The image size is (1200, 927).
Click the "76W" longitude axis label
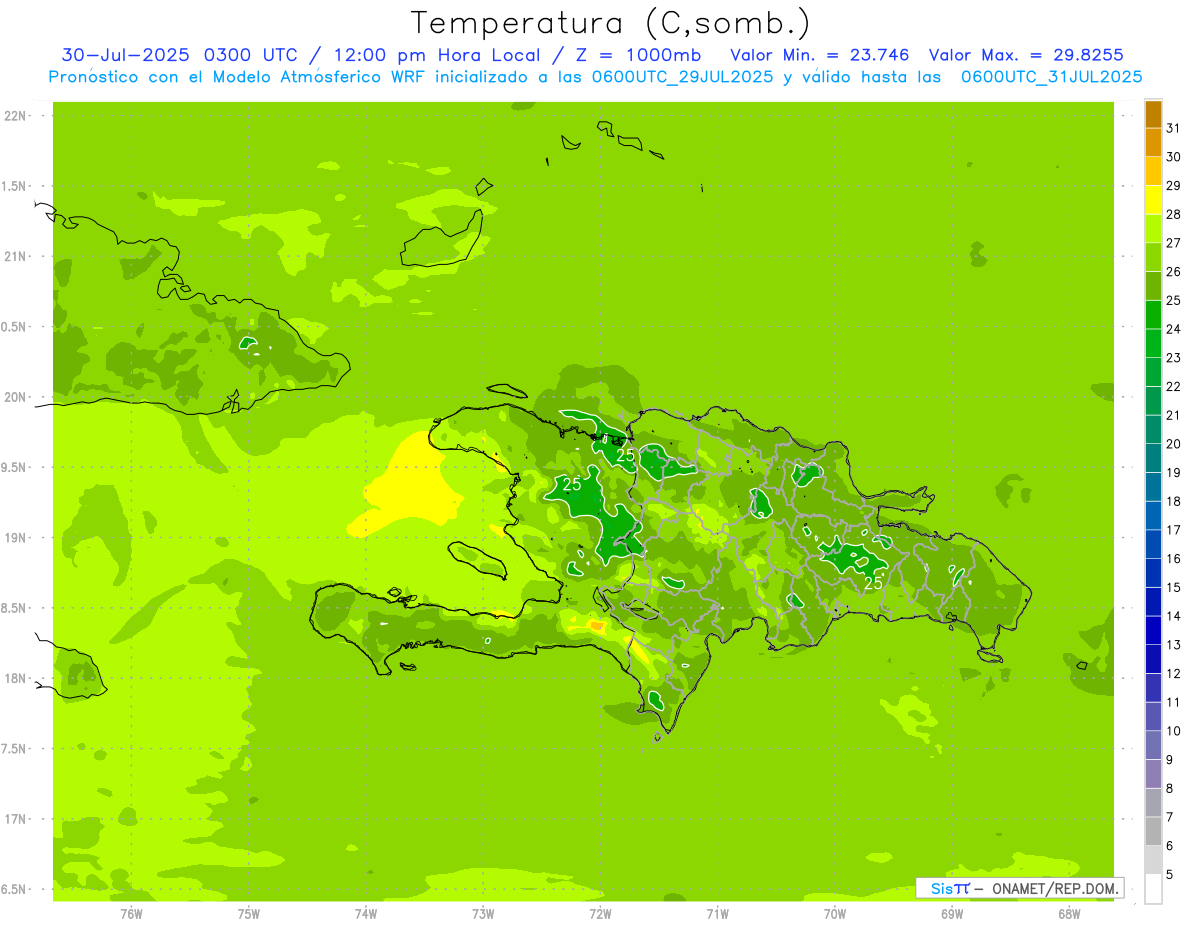[131, 913]
